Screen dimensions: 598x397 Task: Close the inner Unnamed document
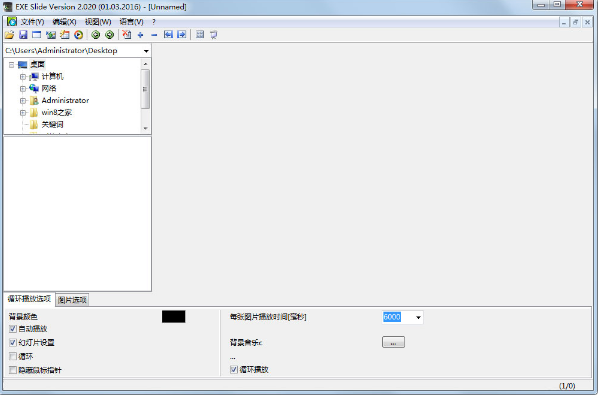[x=587, y=23]
